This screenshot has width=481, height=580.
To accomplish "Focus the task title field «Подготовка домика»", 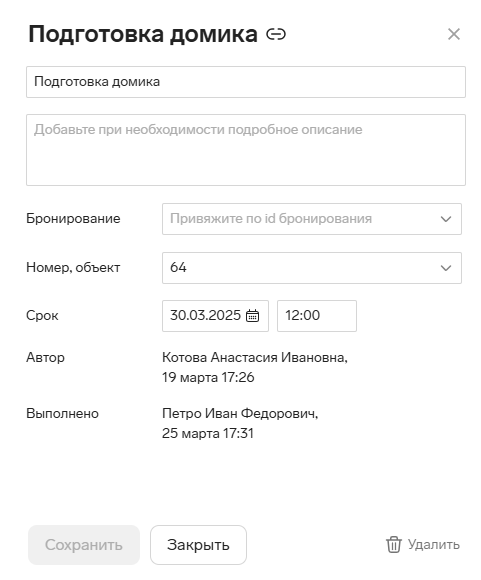I will click(246, 82).
